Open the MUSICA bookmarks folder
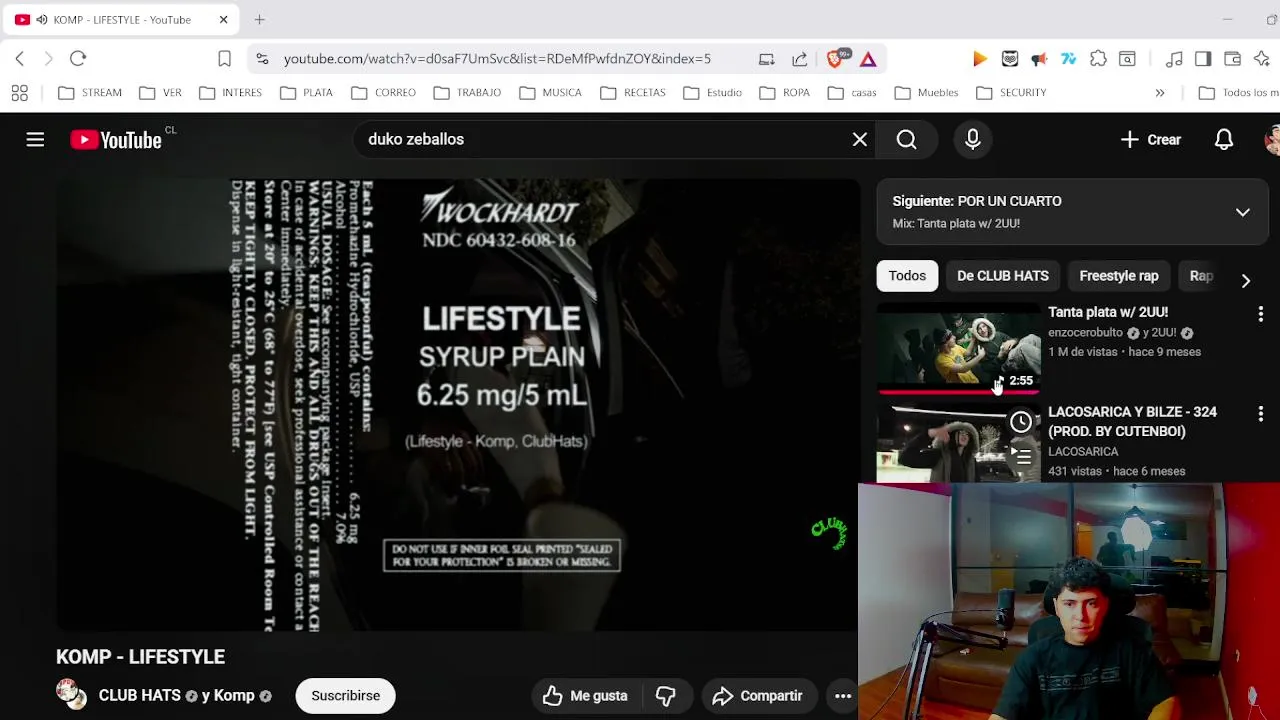 551,93
